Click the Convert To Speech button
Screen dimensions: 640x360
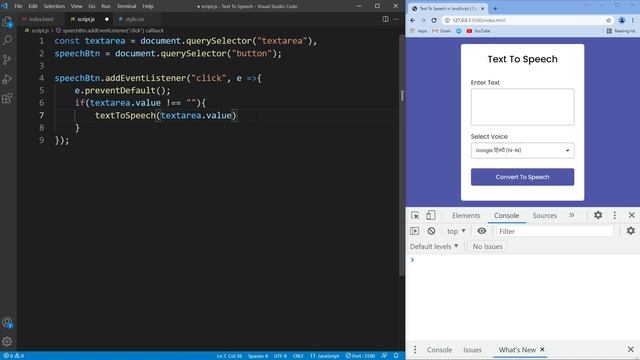(x=522, y=177)
